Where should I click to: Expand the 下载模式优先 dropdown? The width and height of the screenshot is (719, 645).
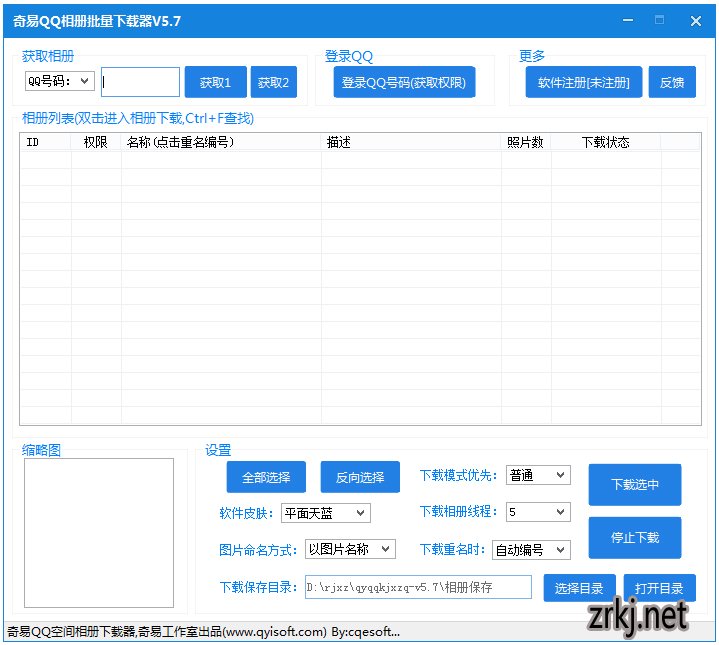coord(538,475)
